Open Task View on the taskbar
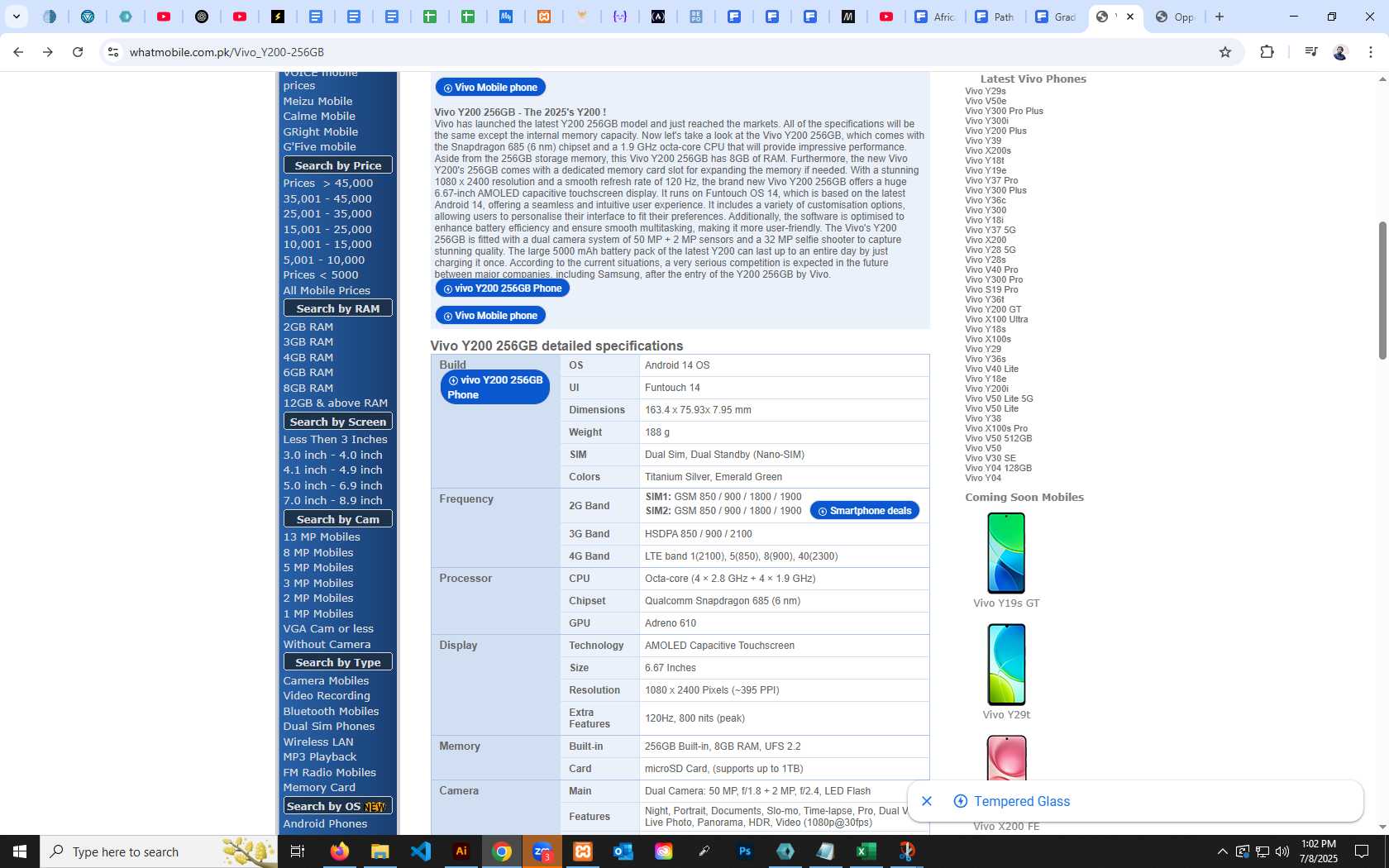The image size is (1389, 868). 298,851
